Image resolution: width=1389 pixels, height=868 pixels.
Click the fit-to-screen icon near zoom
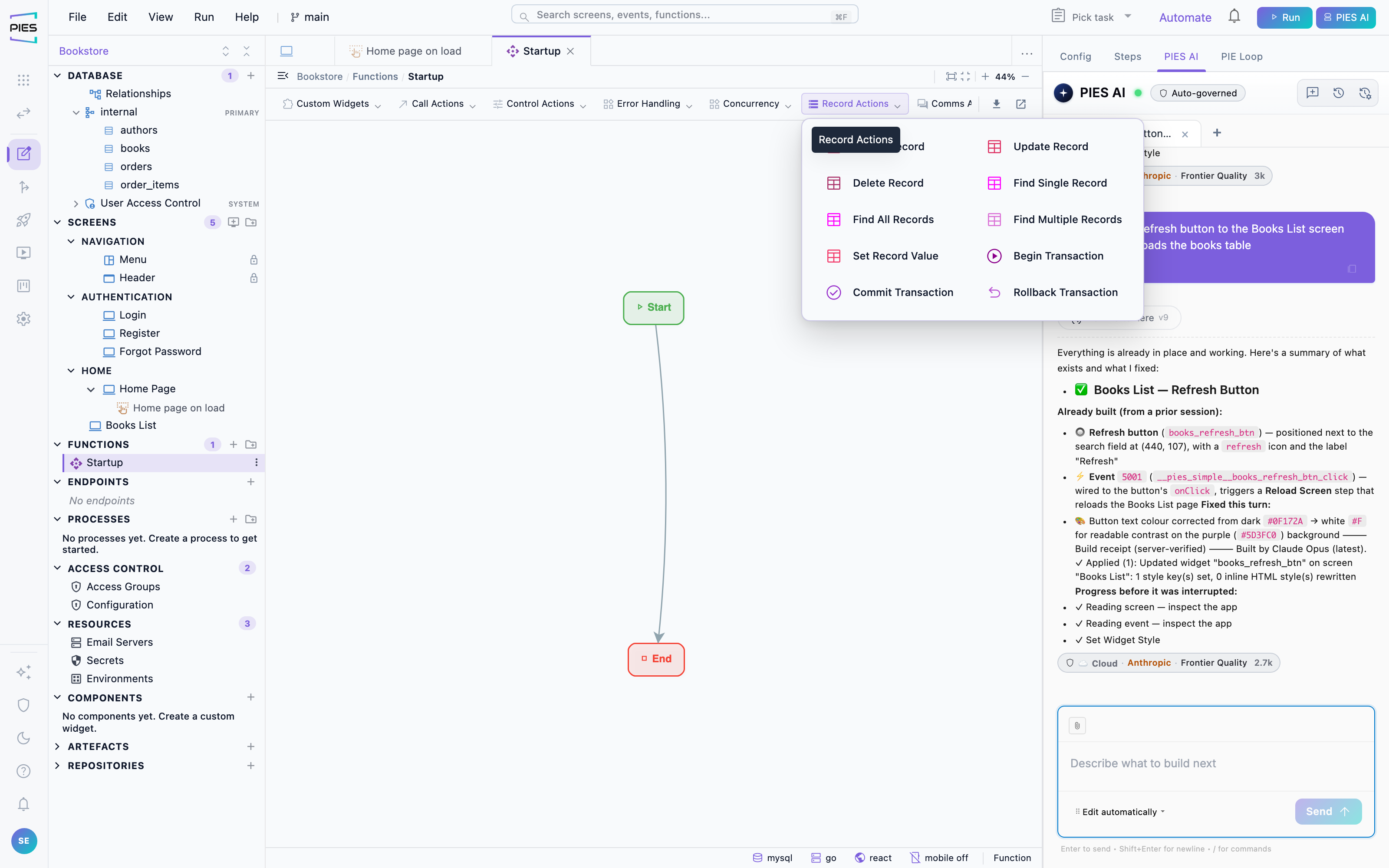[951, 76]
